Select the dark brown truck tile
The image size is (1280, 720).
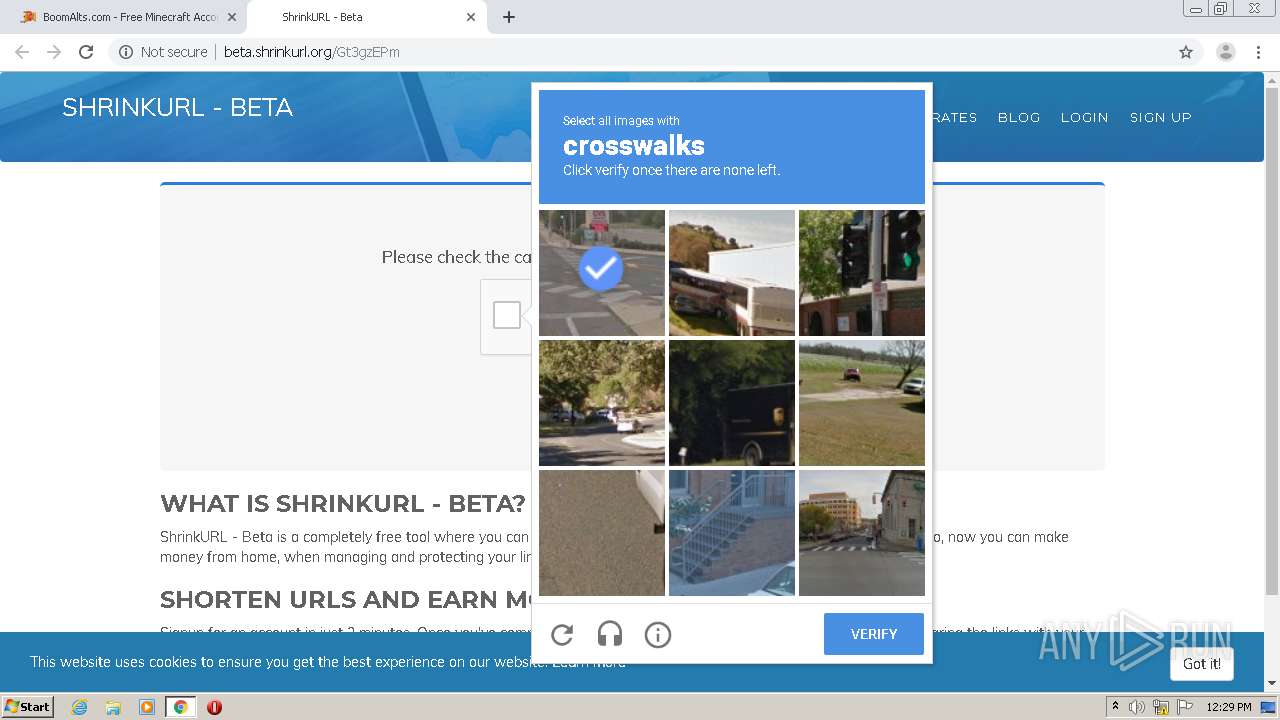pos(732,403)
